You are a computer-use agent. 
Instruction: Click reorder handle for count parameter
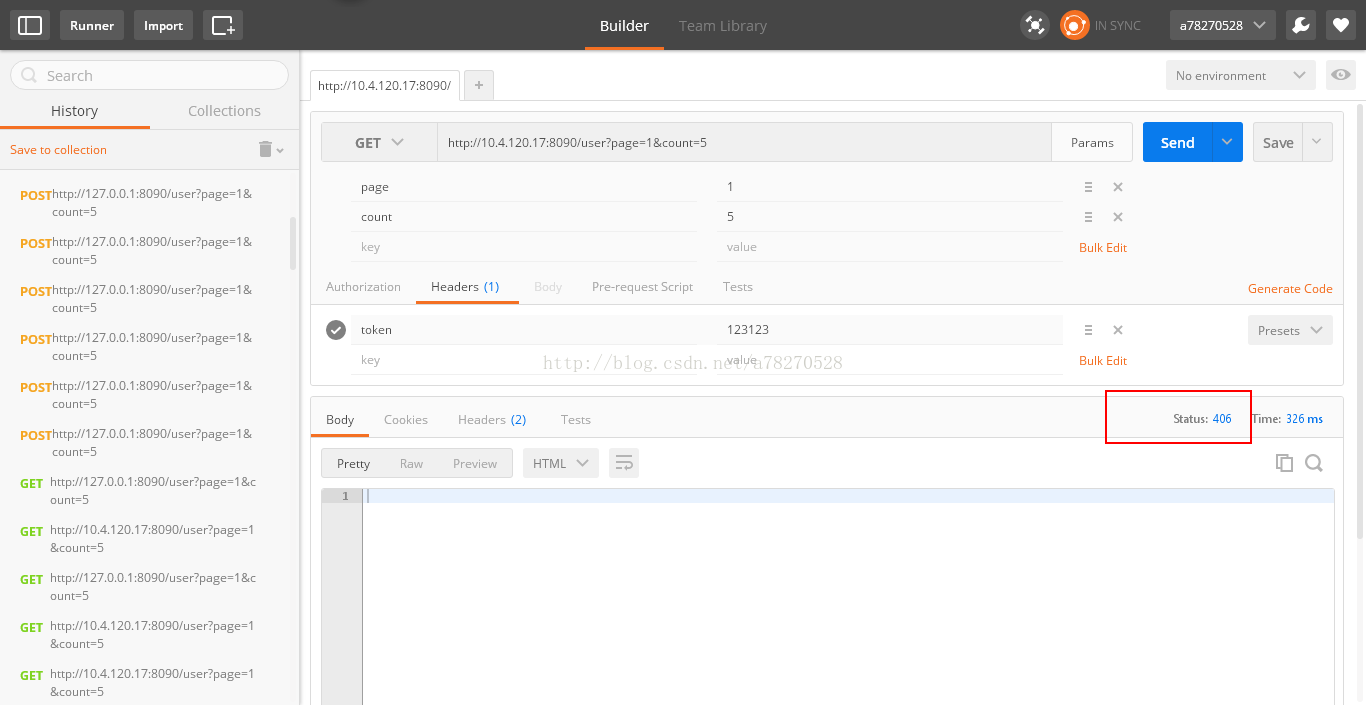pos(1088,217)
